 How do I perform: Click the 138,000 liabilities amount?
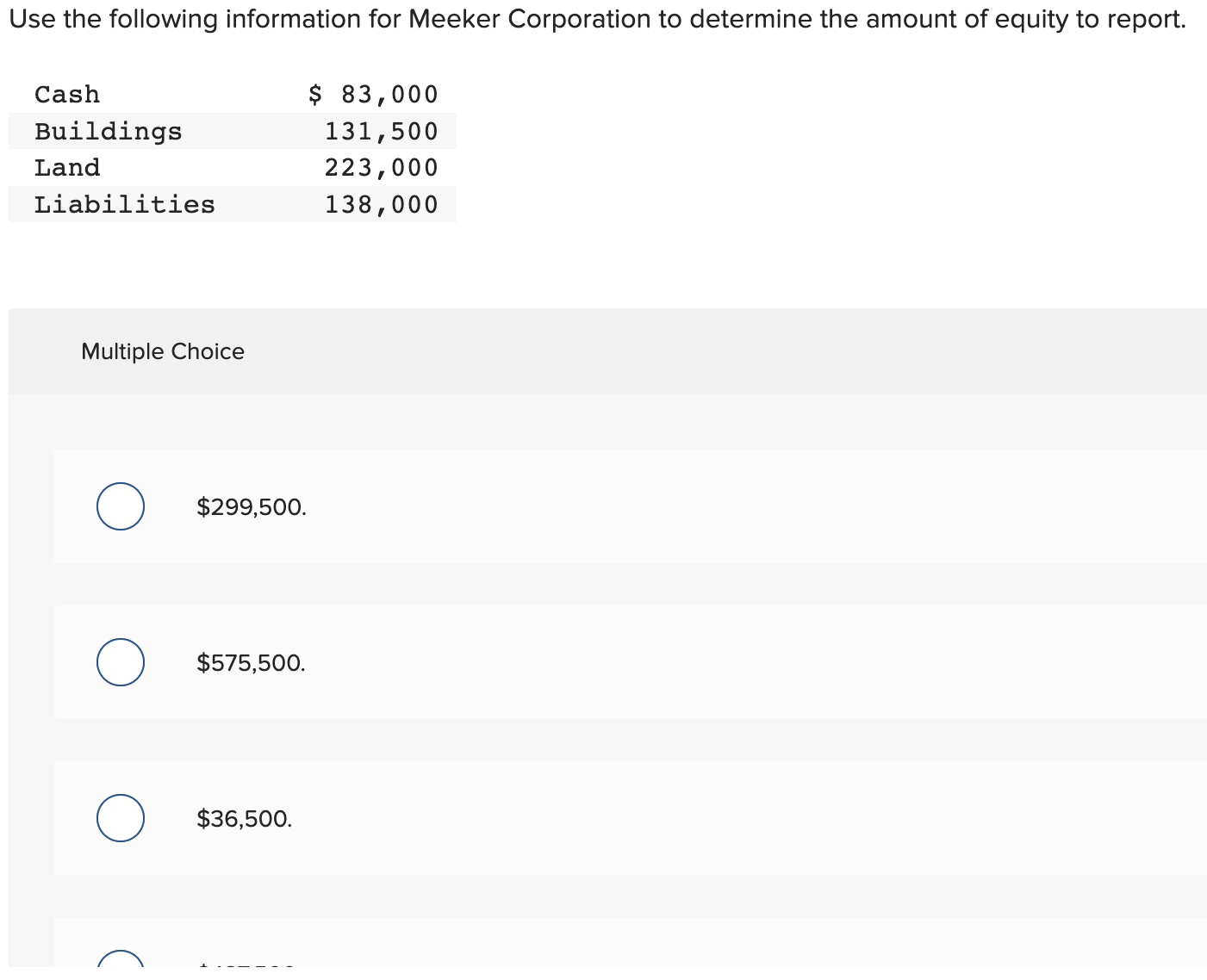[x=382, y=205]
